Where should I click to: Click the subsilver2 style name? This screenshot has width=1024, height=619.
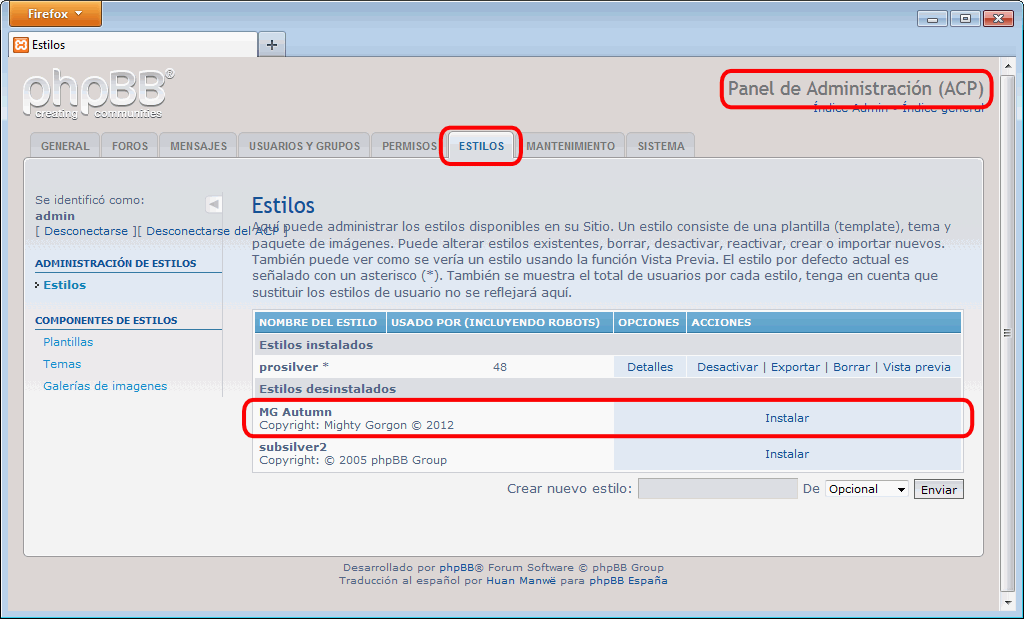(x=293, y=447)
